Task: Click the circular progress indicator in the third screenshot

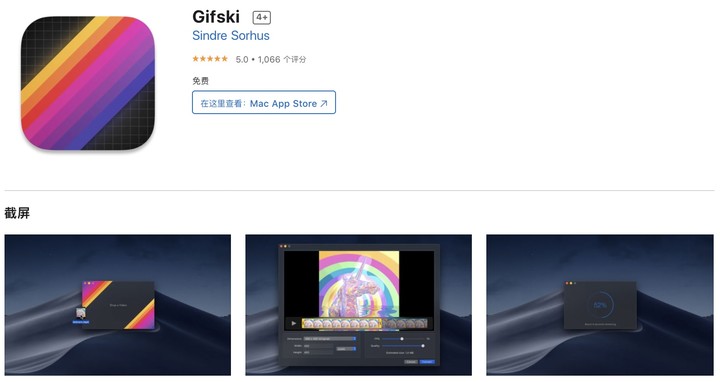Action: 600,304
